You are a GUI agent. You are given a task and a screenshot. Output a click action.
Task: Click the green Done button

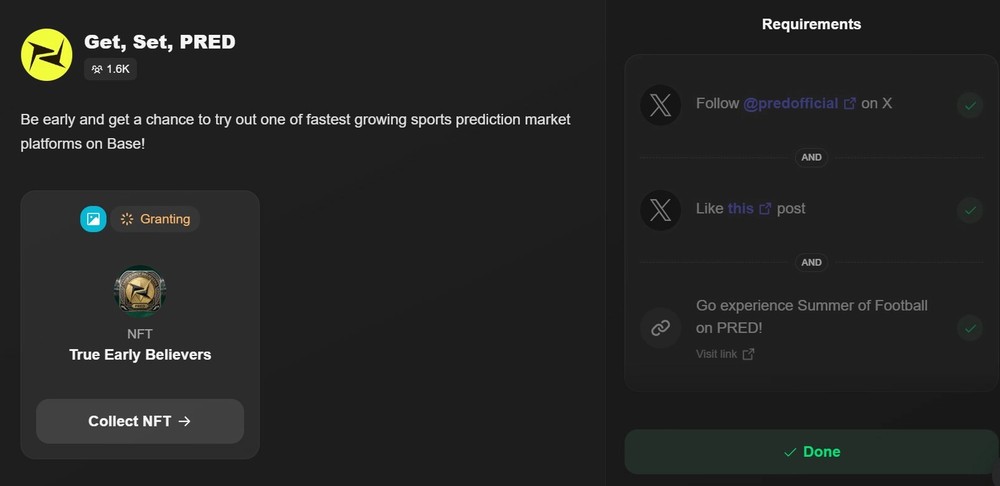click(811, 452)
